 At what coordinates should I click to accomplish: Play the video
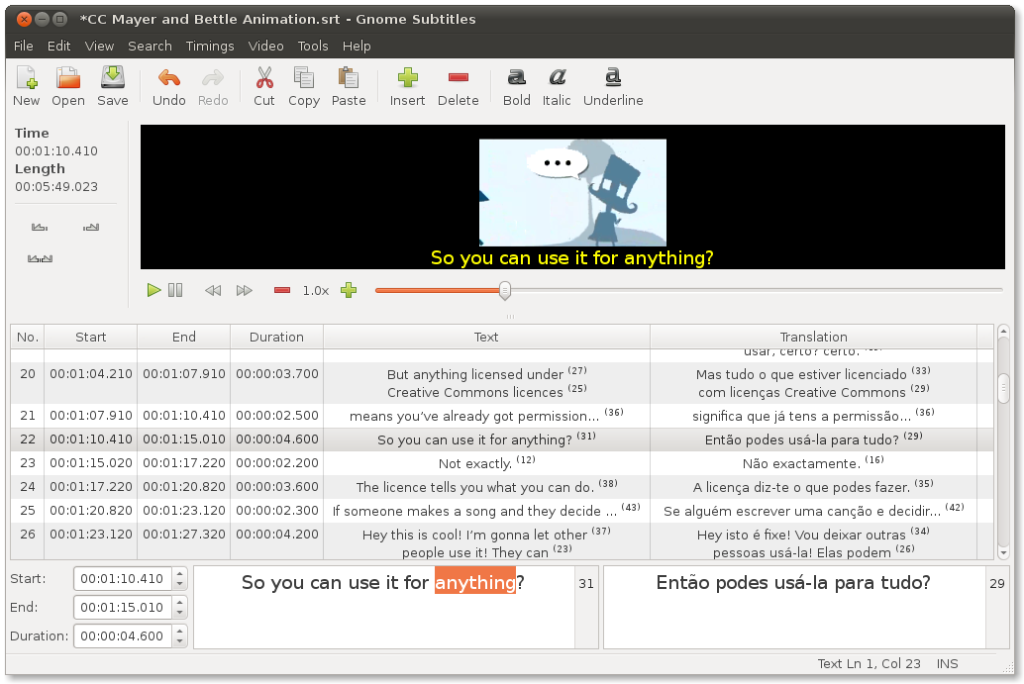point(154,290)
